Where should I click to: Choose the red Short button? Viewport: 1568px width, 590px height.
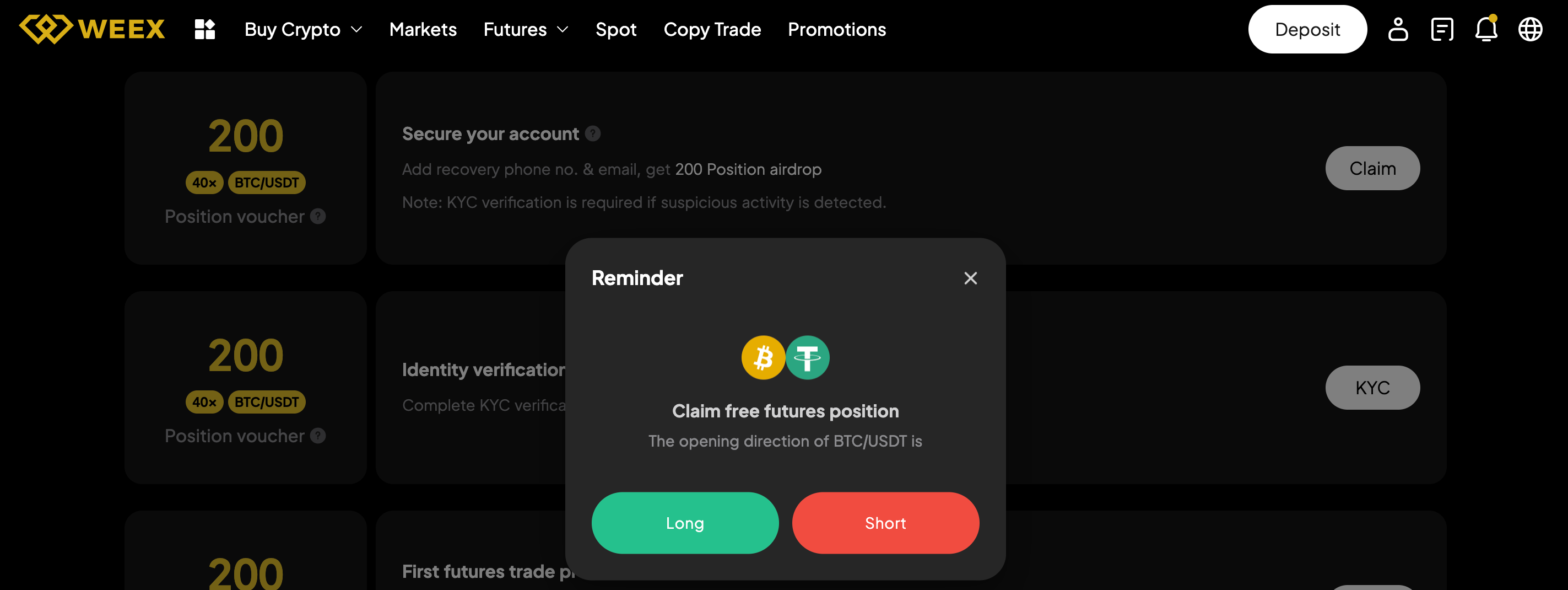[x=885, y=523]
